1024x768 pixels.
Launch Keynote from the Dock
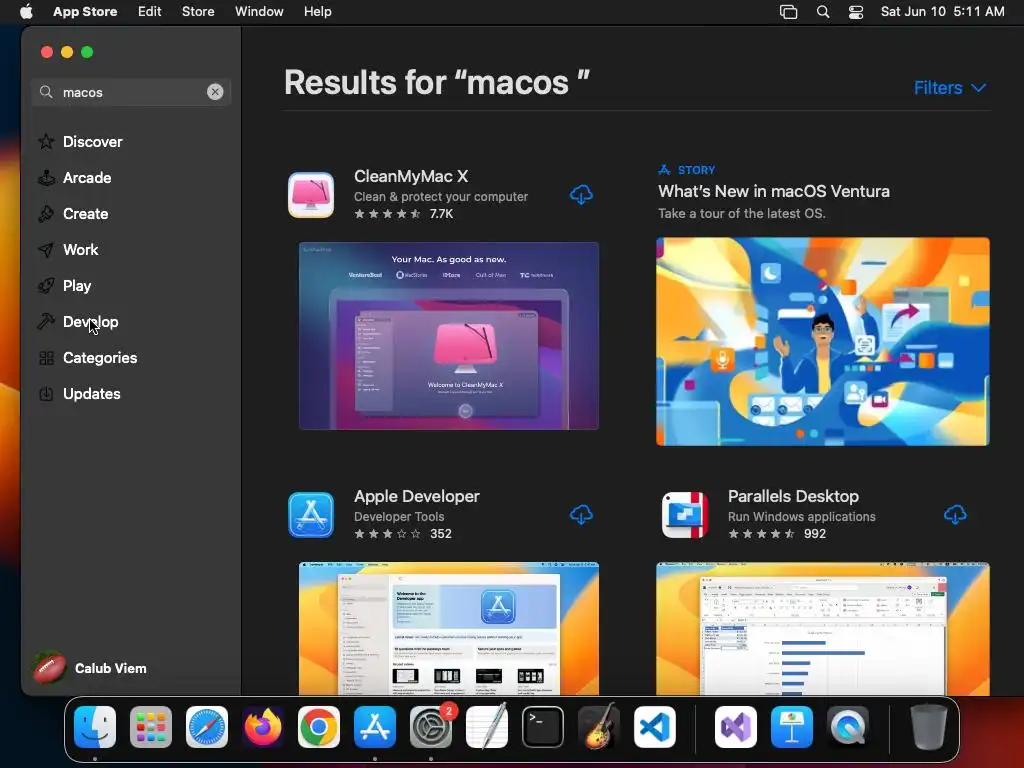(792, 727)
